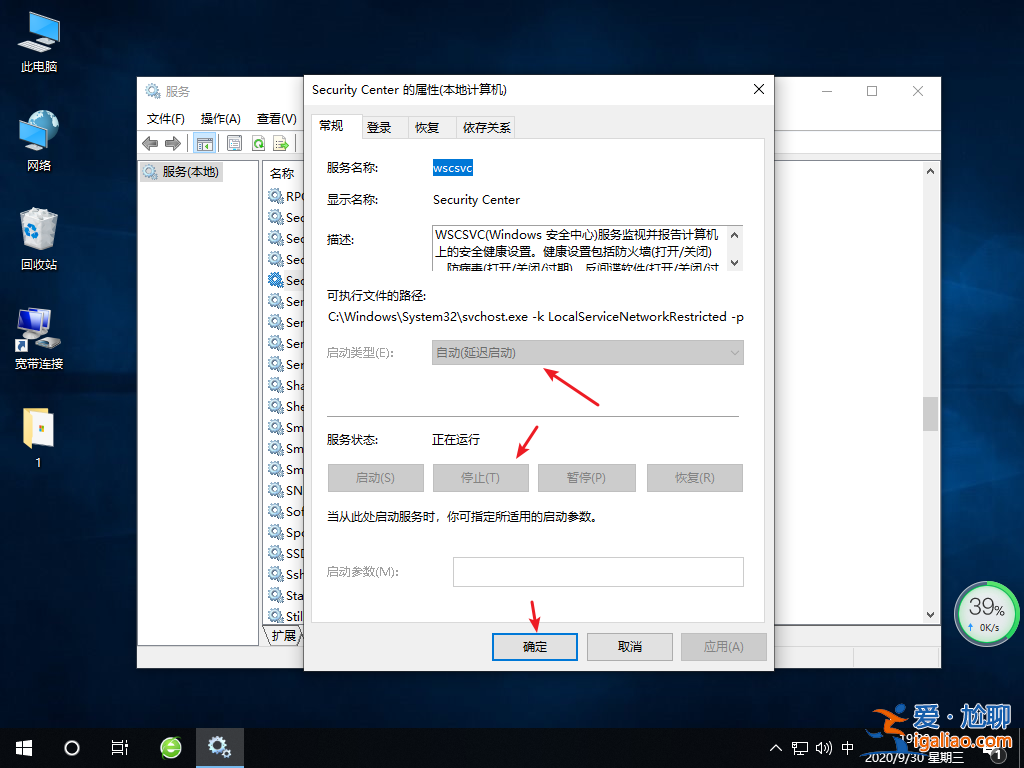Click the green antivirus icon on the taskbar
This screenshot has width=1024, height=768.
169,747
